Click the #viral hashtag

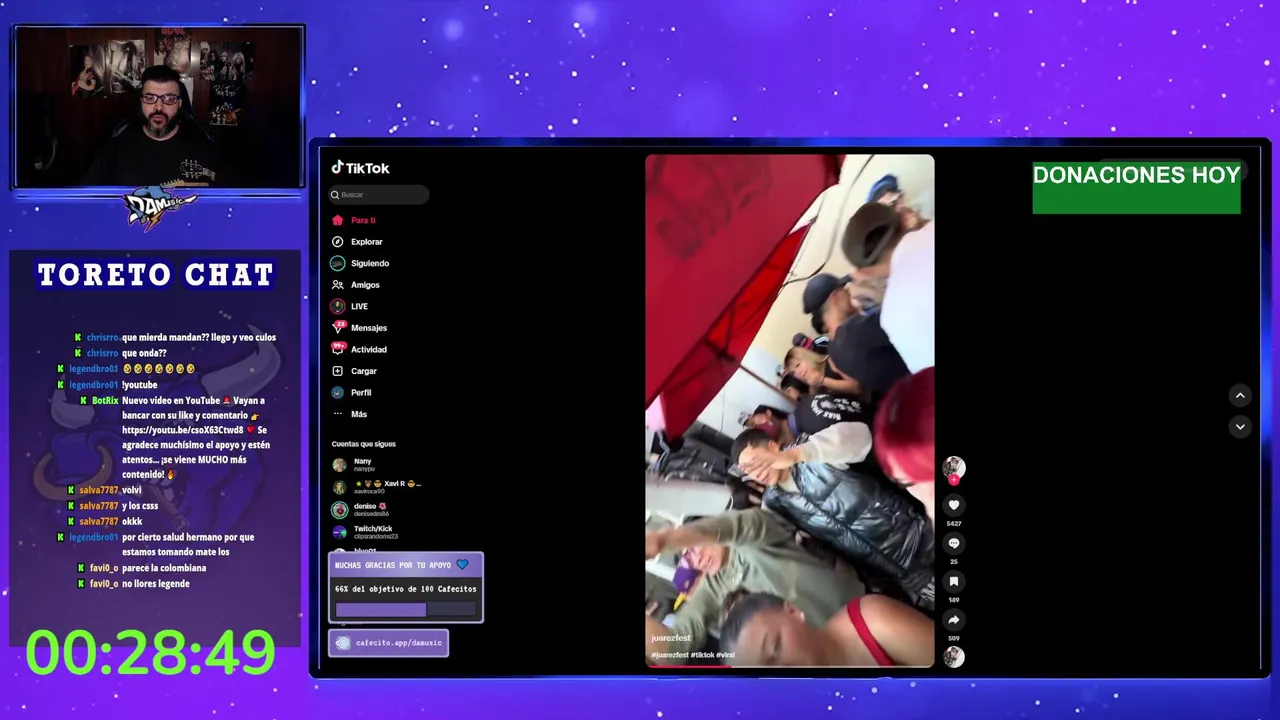coord(726,655)
